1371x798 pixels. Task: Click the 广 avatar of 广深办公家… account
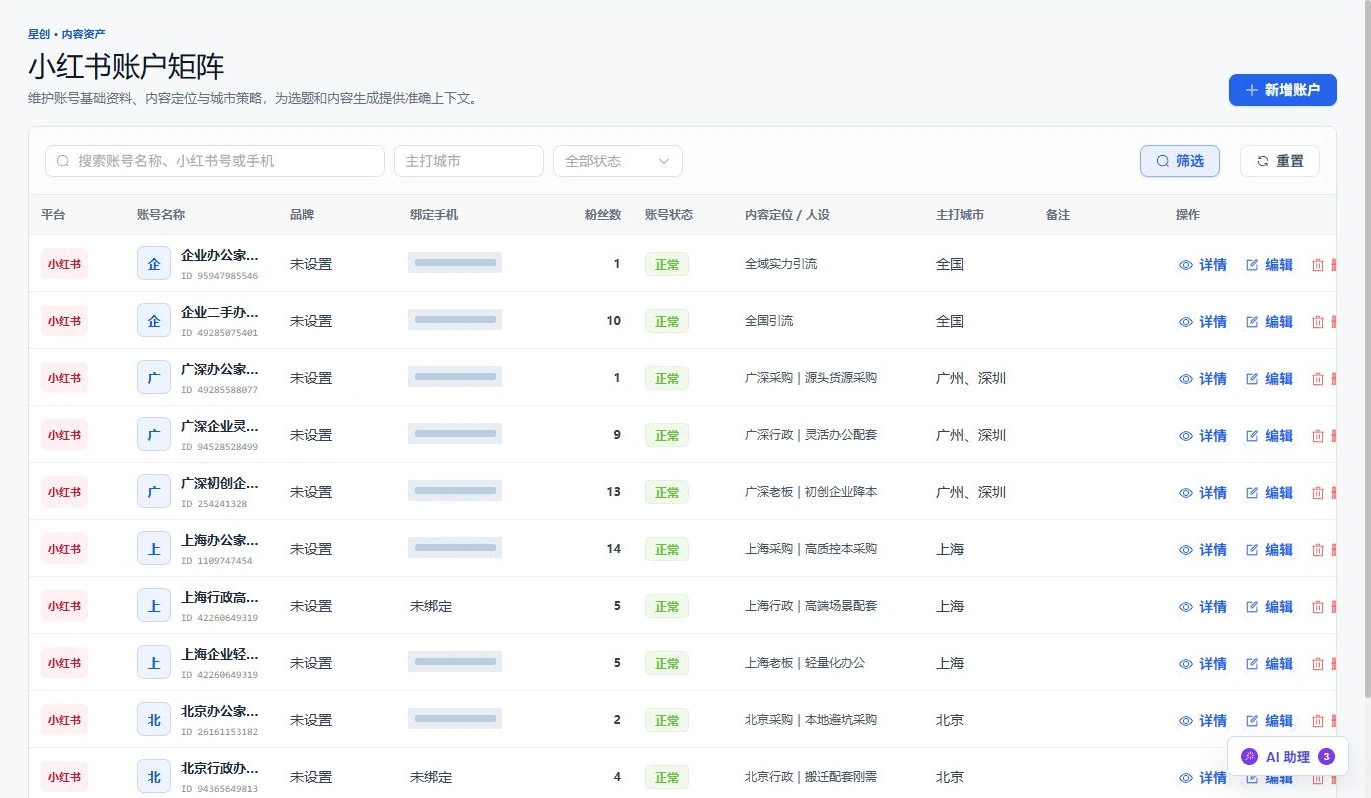(x=154, y=378)
